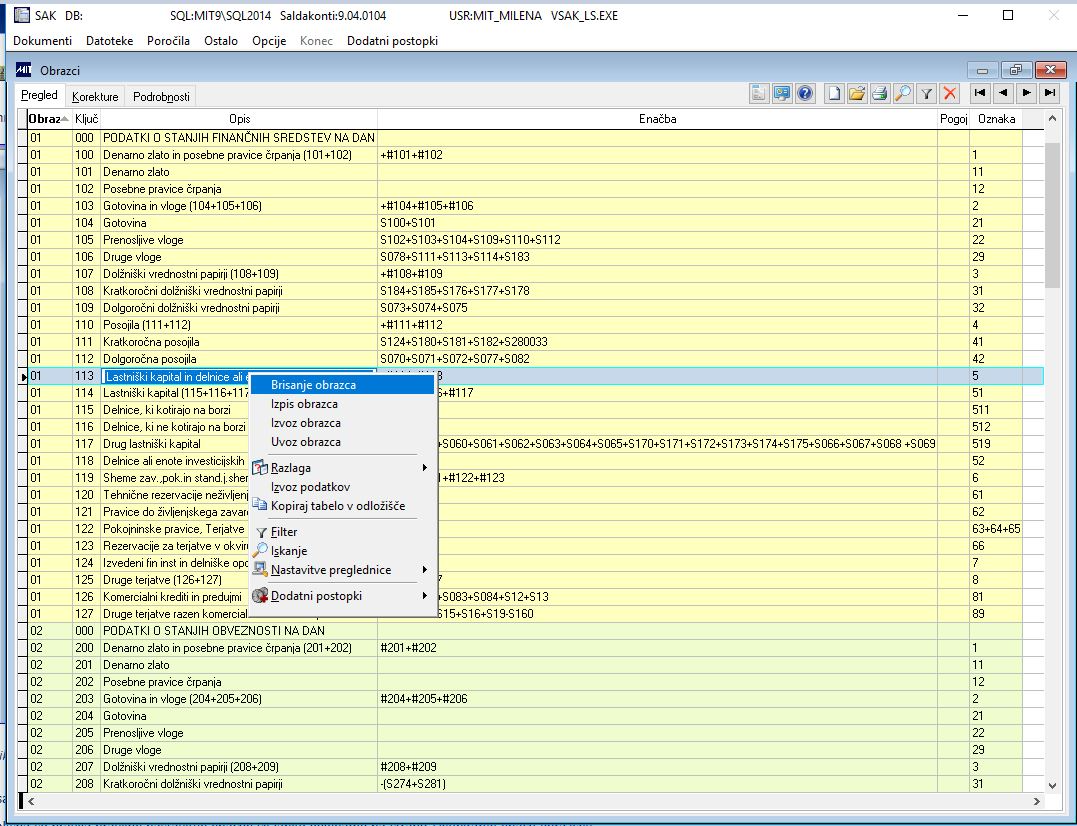Select Kopiraj tabelo v odložišče

(337, 506)
